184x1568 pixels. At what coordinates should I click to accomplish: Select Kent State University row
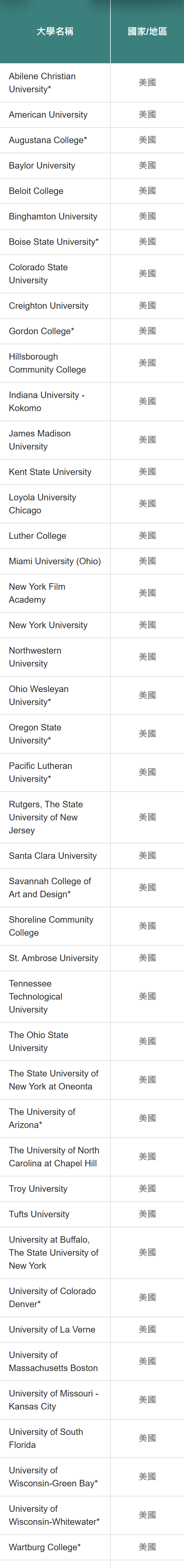(50, 472)
